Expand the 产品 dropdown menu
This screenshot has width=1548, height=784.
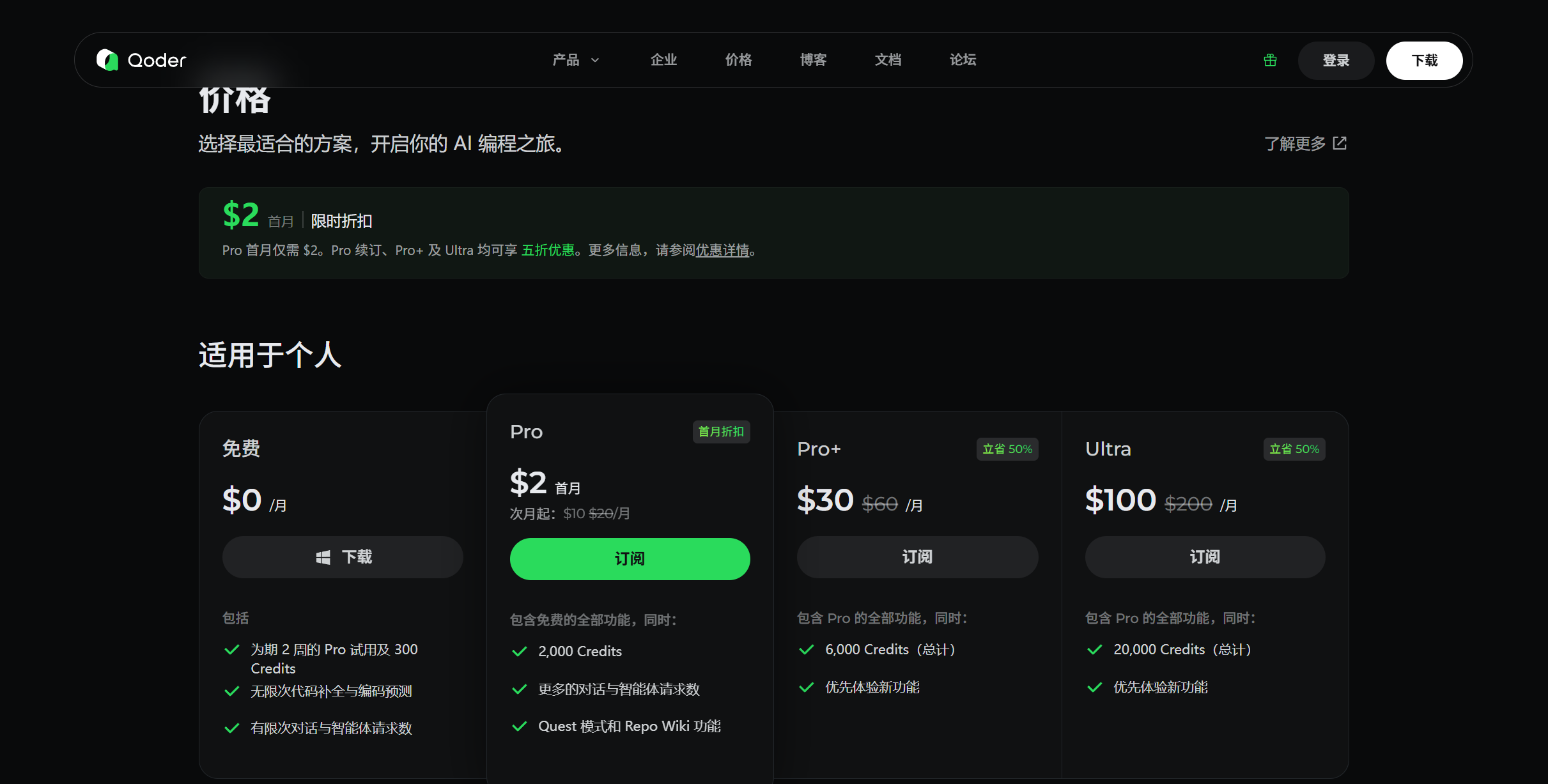tap(574, 59)
